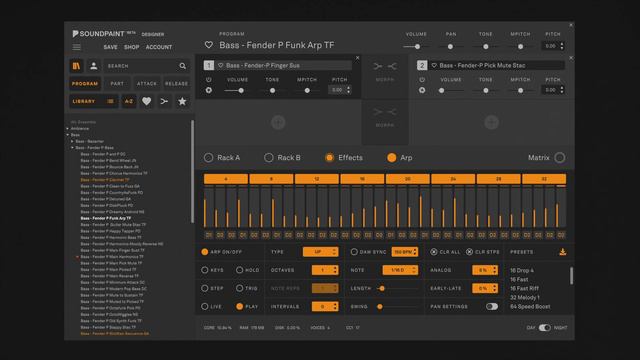Toggle the power icon of part 2

click(422, 80)
